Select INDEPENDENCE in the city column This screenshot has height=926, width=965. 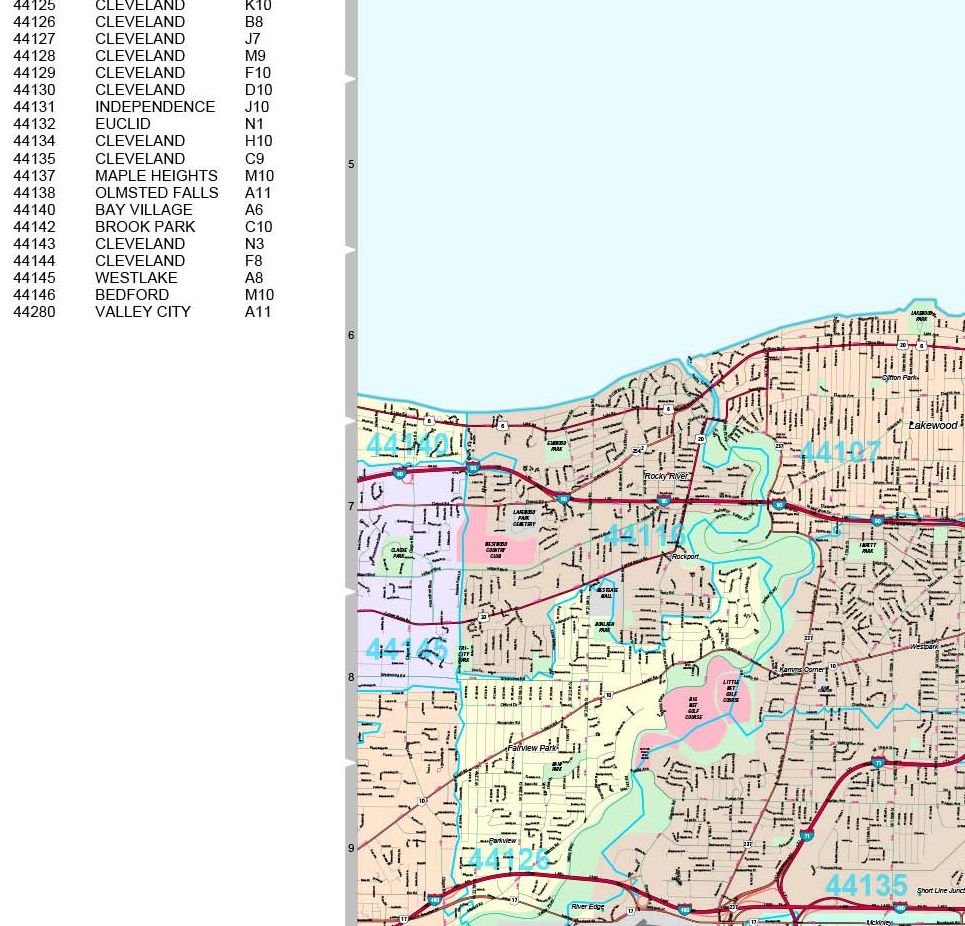[155, 107]
